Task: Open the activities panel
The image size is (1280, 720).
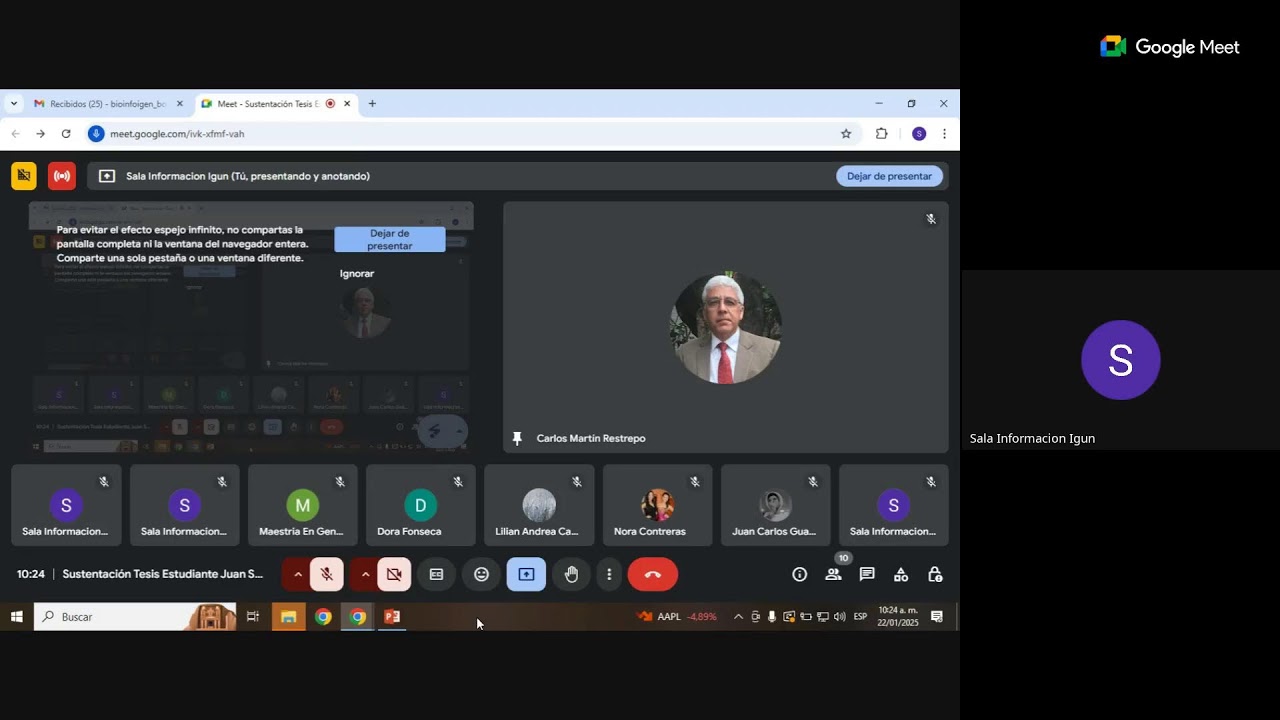Action: pos(901,574)
